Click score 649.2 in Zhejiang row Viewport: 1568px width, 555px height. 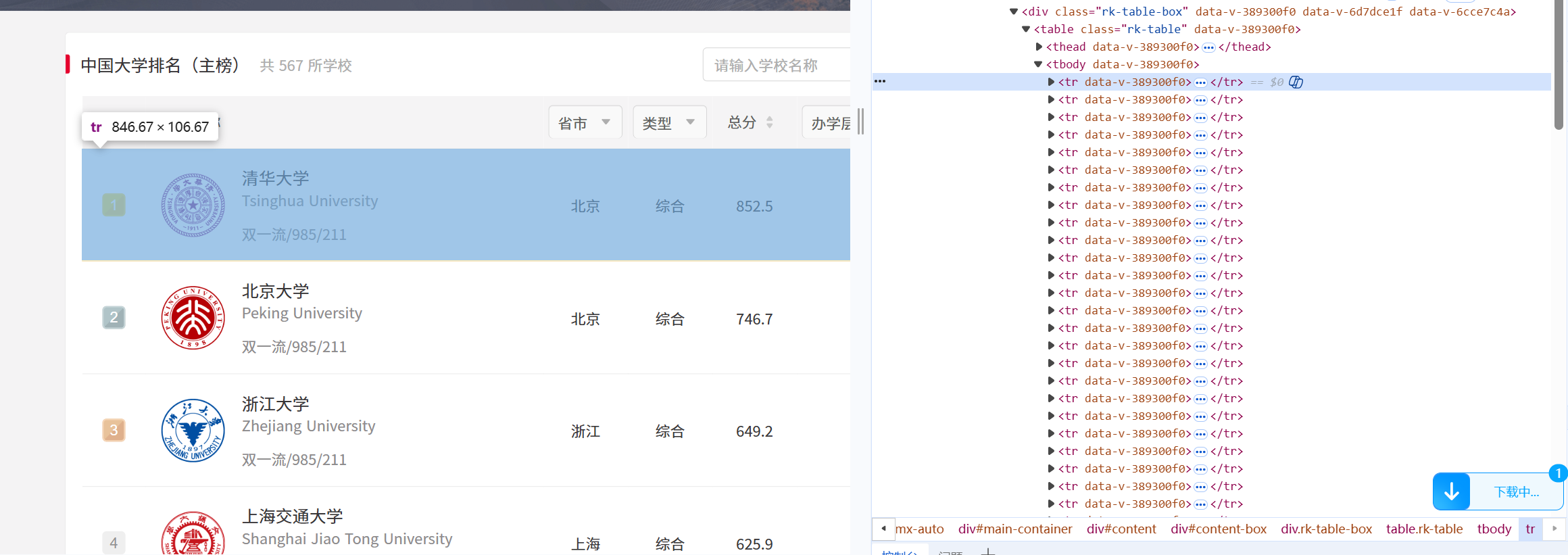coord(754,431)
